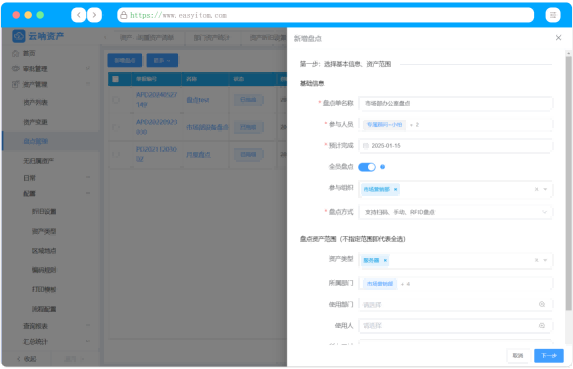Switch to the 部门资产统计 tab
The image size is (573, 369).
[212, 38]
